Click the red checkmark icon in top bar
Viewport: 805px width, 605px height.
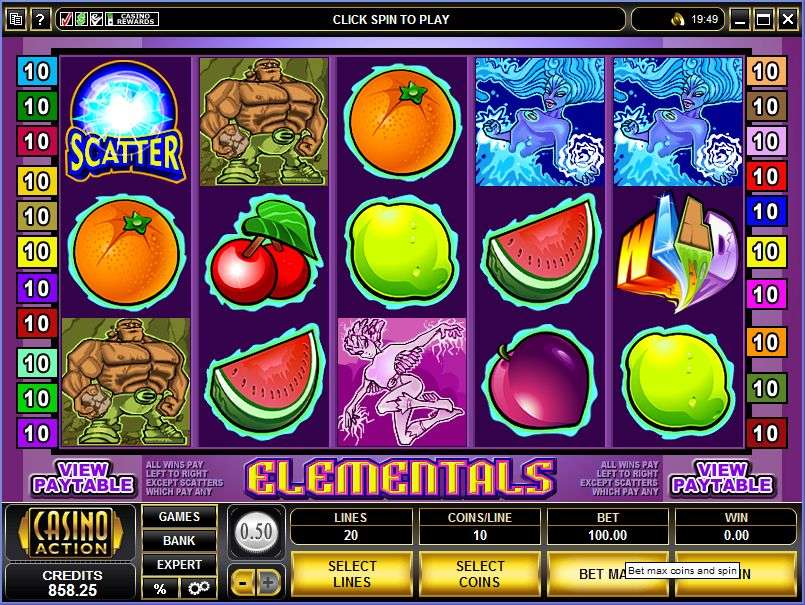[x=66, y=20]
